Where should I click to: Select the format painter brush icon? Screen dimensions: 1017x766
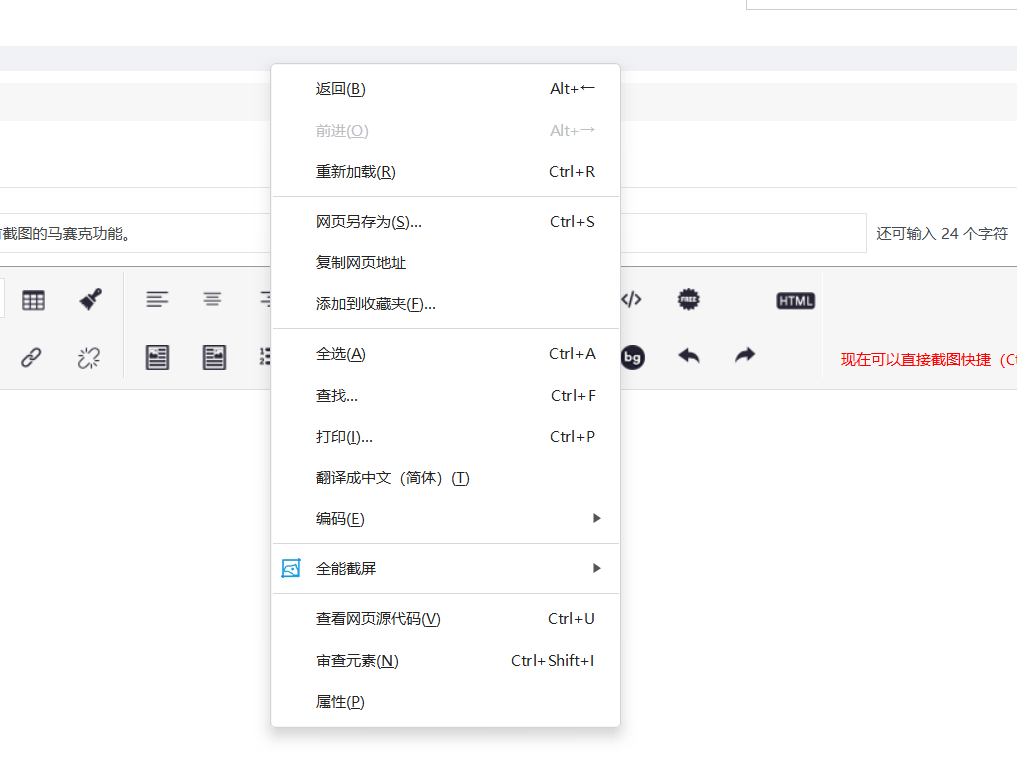pyautogui.click(x=90, y=300)
